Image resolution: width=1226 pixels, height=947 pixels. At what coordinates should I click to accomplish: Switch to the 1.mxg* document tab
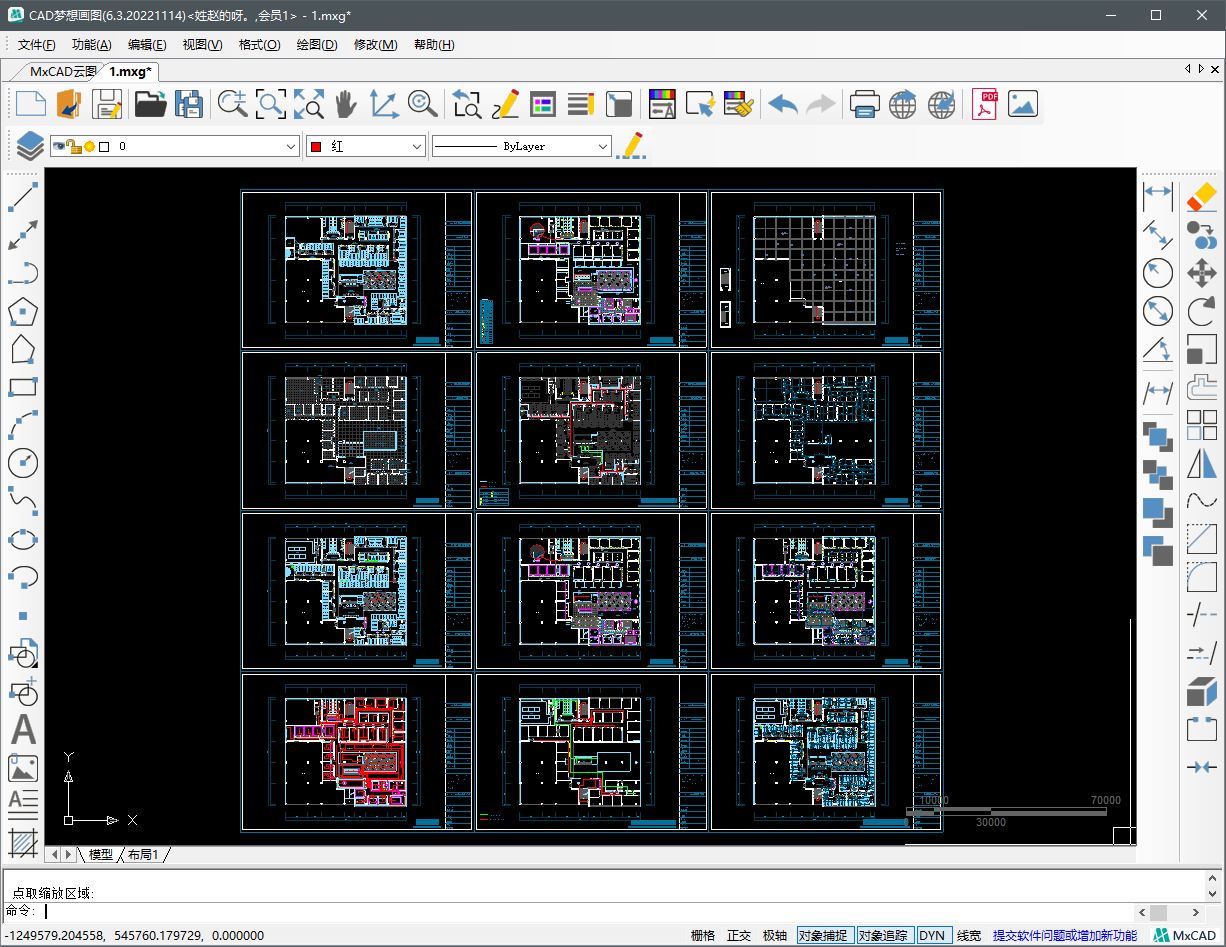coord(130,71)
